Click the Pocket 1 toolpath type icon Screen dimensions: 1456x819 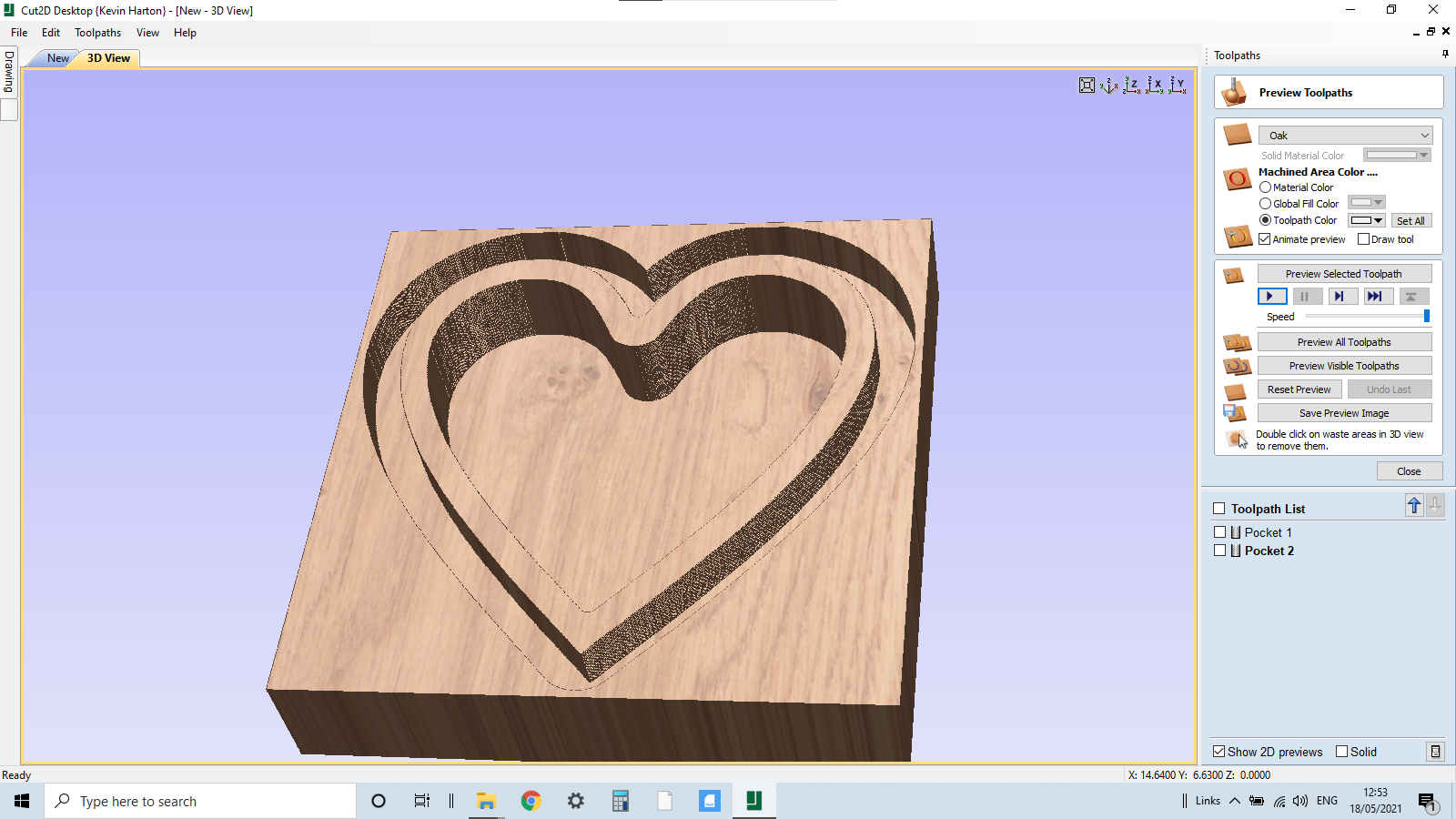click(1236, 532)
